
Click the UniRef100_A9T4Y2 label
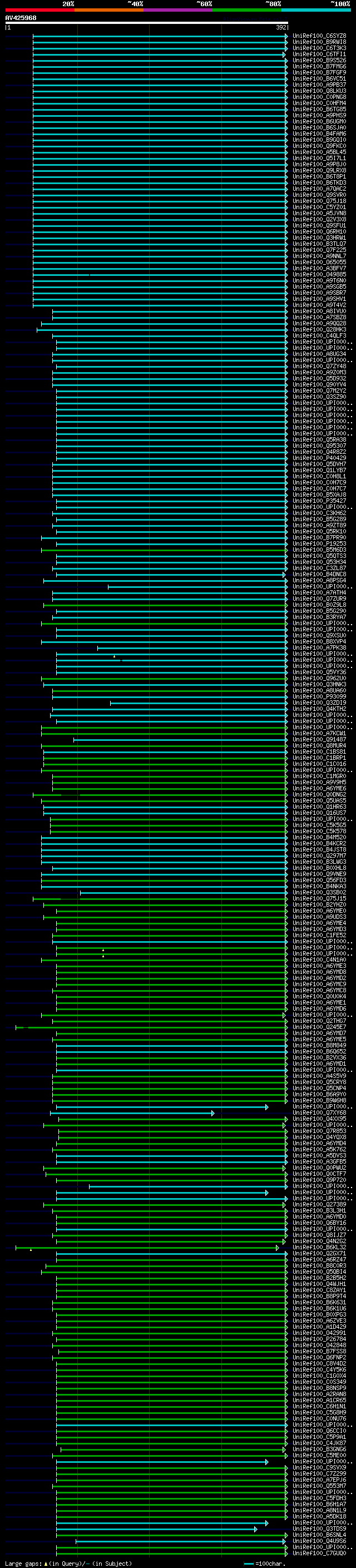tap(319, 305)
